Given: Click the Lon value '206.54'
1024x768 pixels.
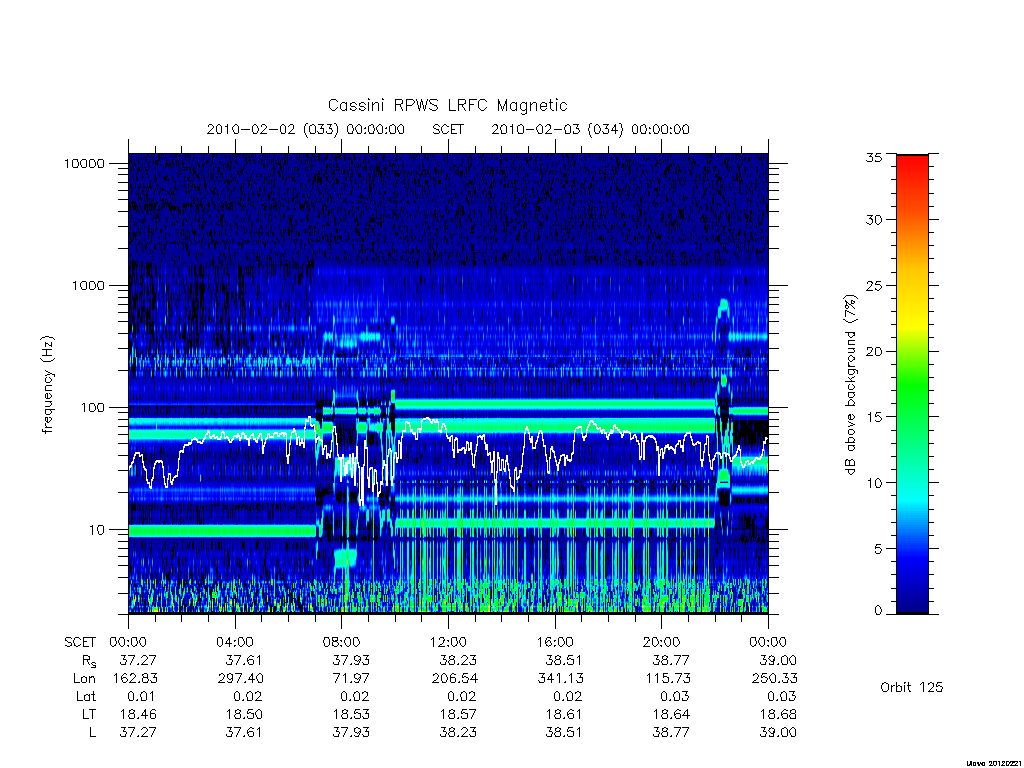Looking at the screenshot, I should click(454, 679).
